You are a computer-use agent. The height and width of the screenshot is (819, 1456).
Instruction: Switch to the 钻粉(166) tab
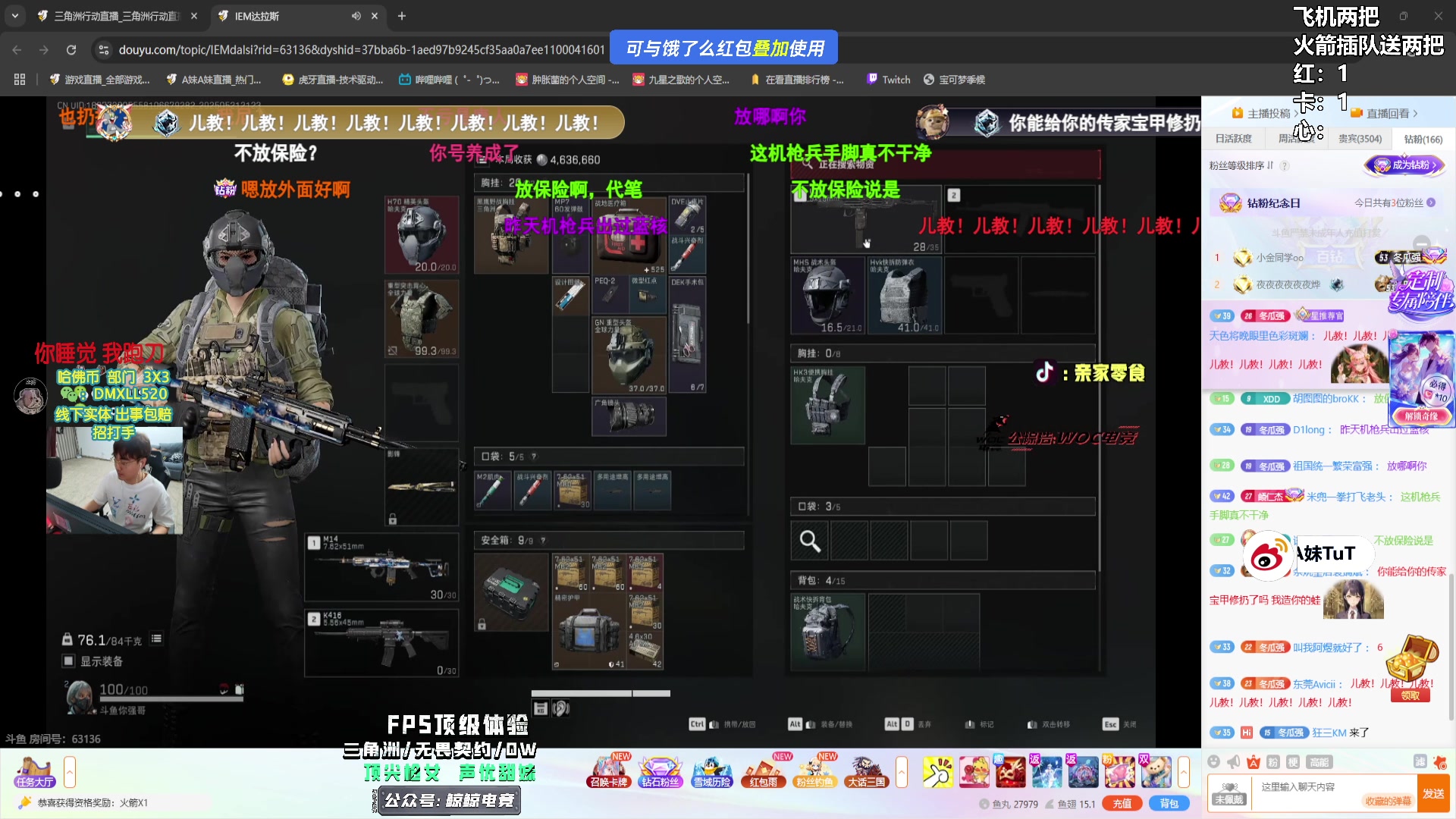click(1423, 140)
